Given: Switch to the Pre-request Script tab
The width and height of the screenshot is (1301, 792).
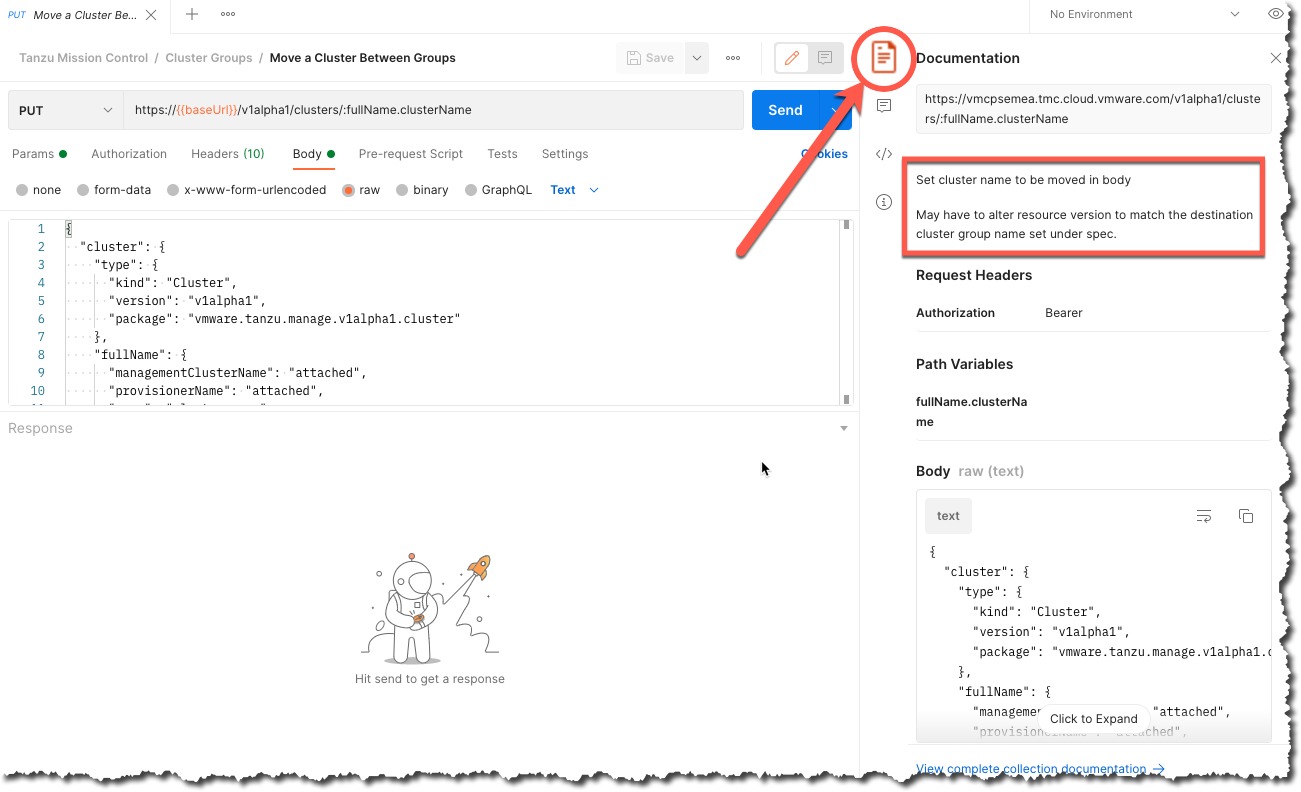Looking at the screenshot, I should tap(411, 154).
